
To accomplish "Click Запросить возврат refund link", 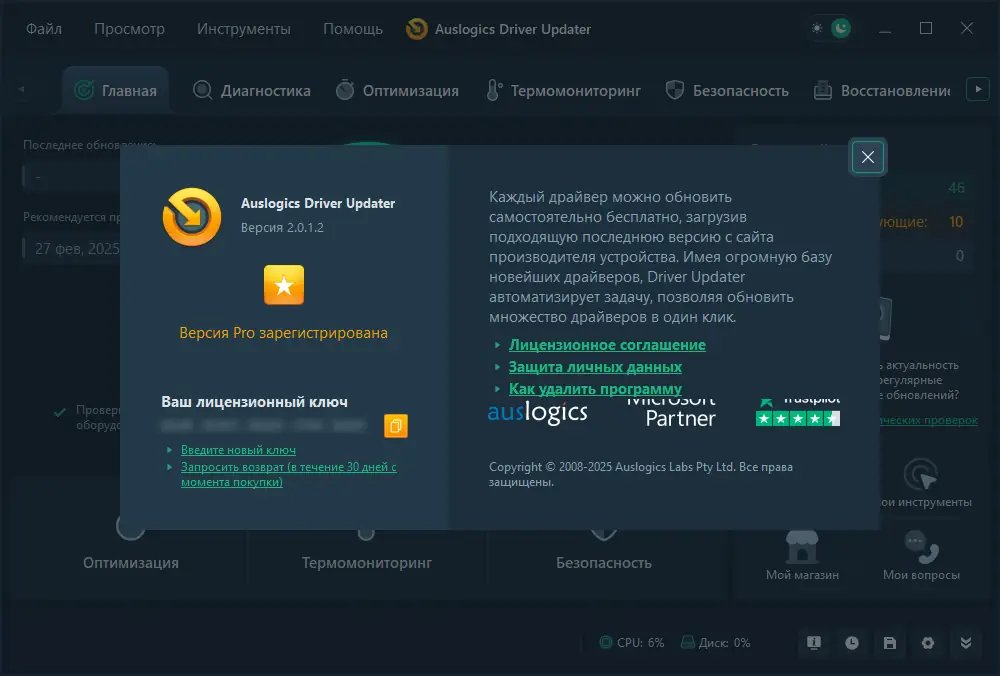I will (288, 474).
